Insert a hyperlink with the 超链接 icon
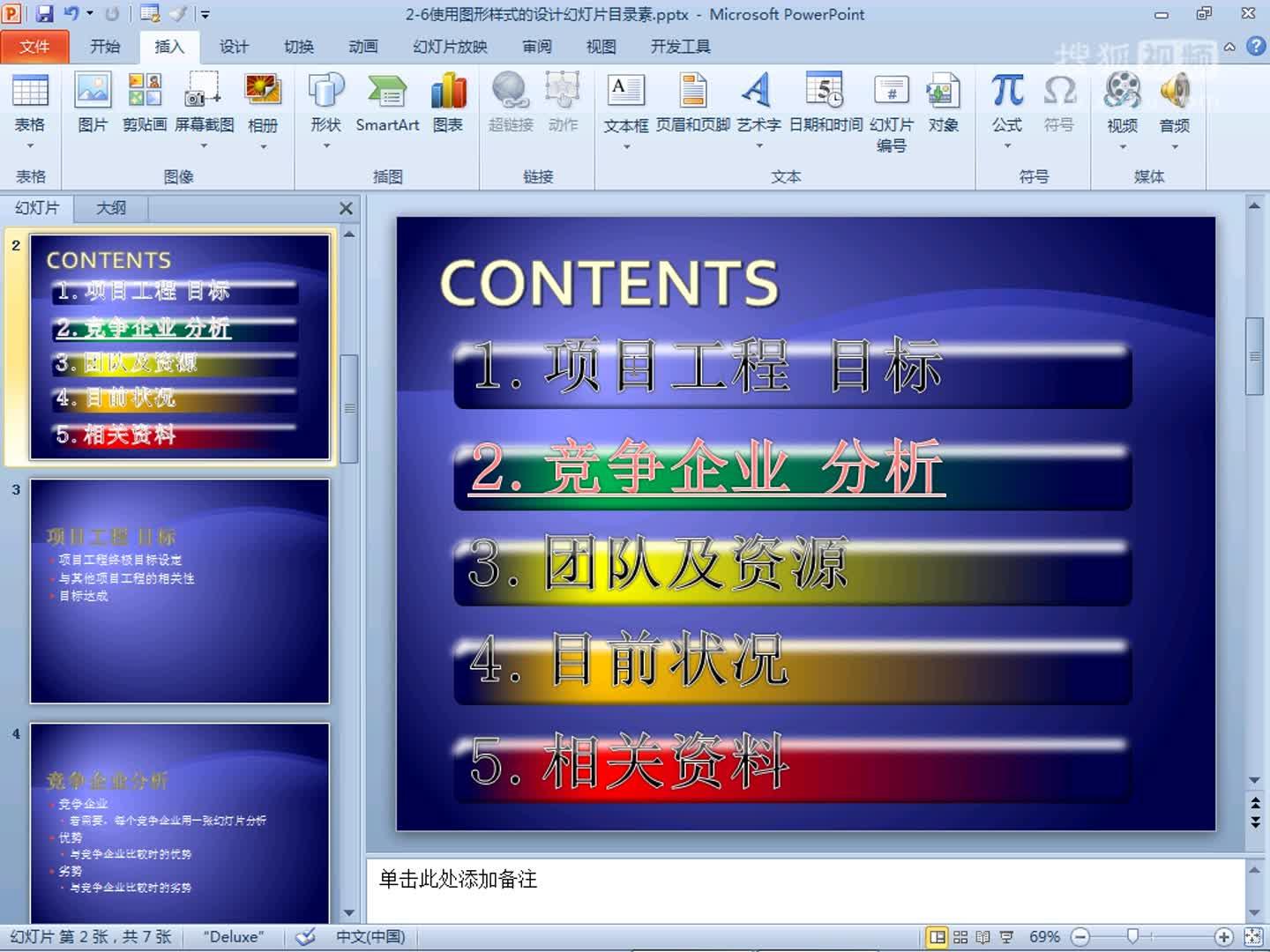Screen dimensions: 1270x952 point(509,101)
